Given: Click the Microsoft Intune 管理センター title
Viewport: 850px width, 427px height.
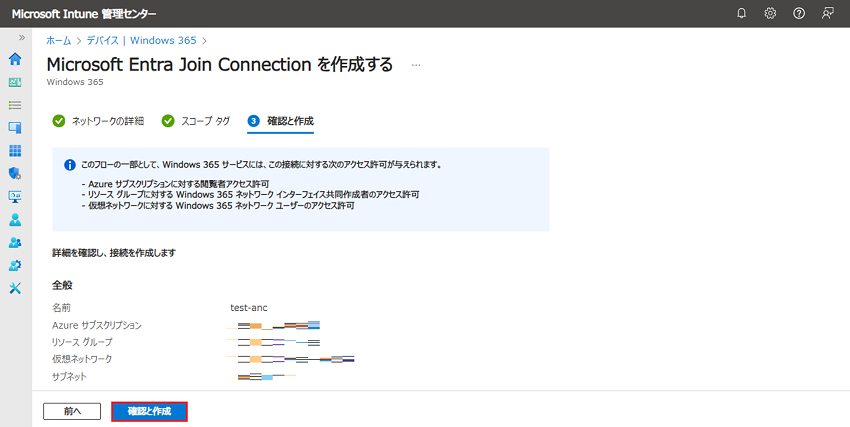Looking at the screenshot, I should [x=83, y=14].
